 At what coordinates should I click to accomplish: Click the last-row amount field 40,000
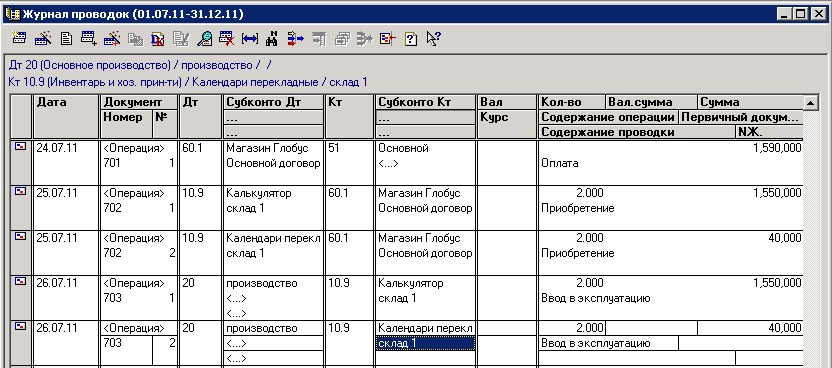750,328
